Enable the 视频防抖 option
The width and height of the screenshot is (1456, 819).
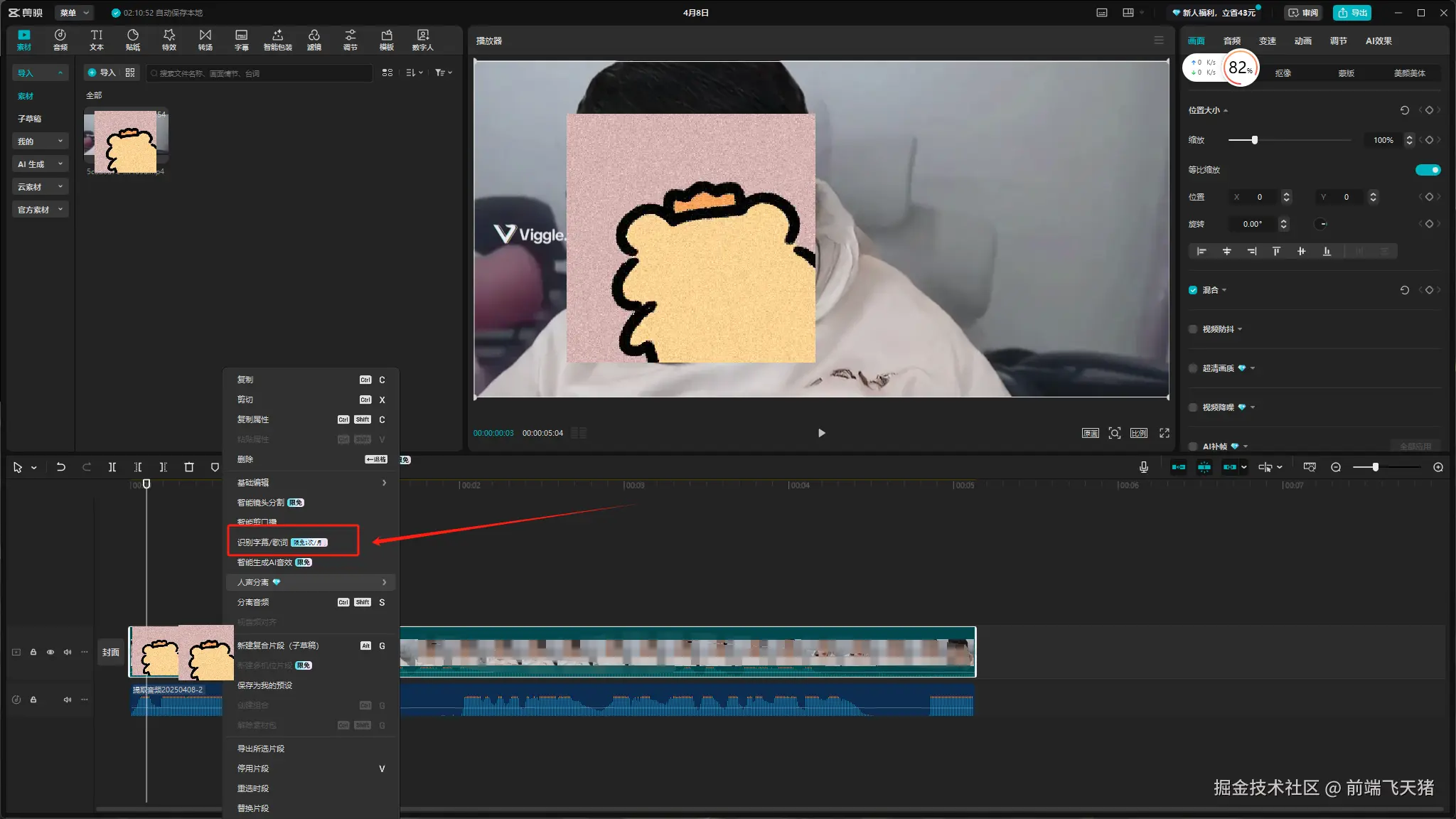[x=1193, y=329]
